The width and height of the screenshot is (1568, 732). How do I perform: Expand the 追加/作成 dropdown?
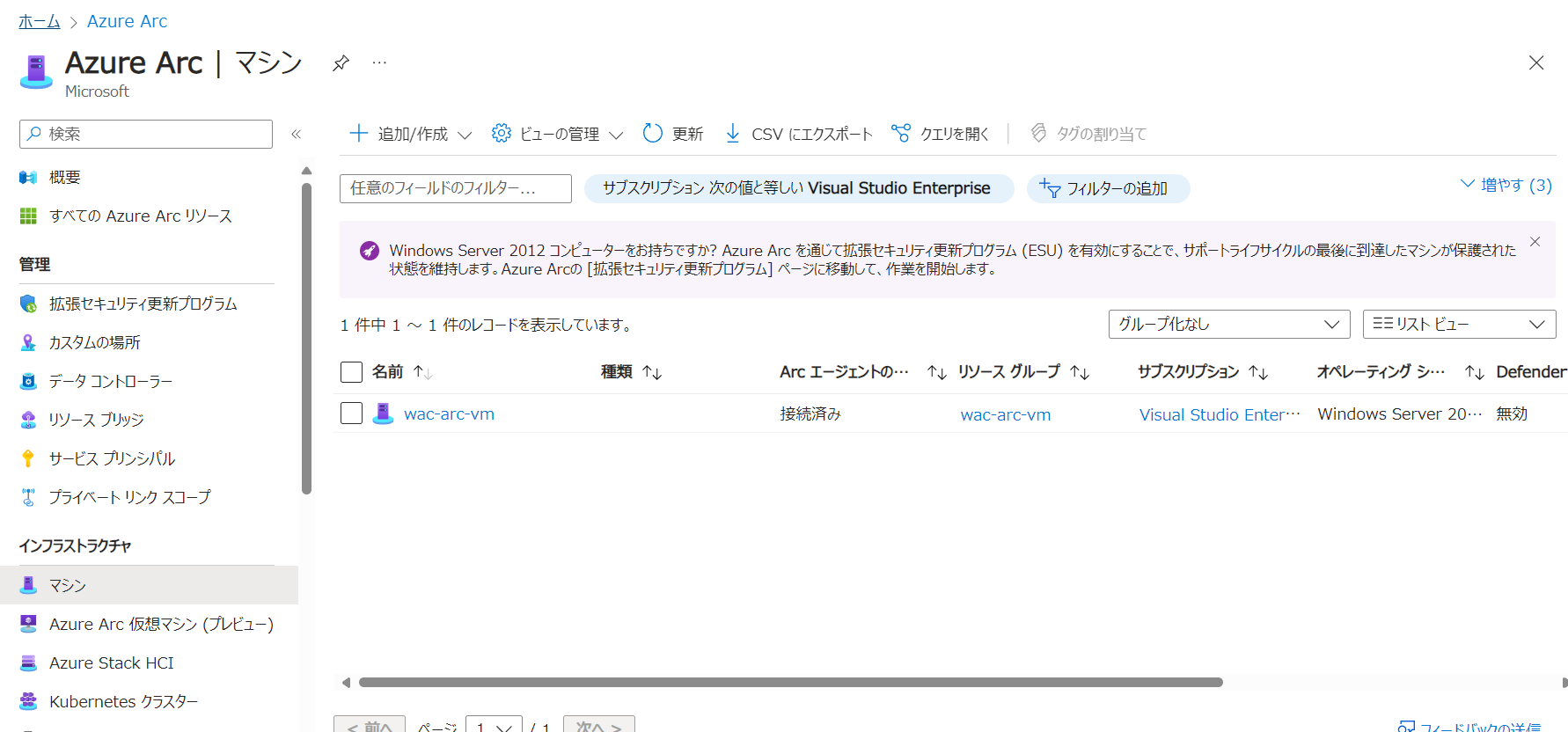[x=410, y=134]
